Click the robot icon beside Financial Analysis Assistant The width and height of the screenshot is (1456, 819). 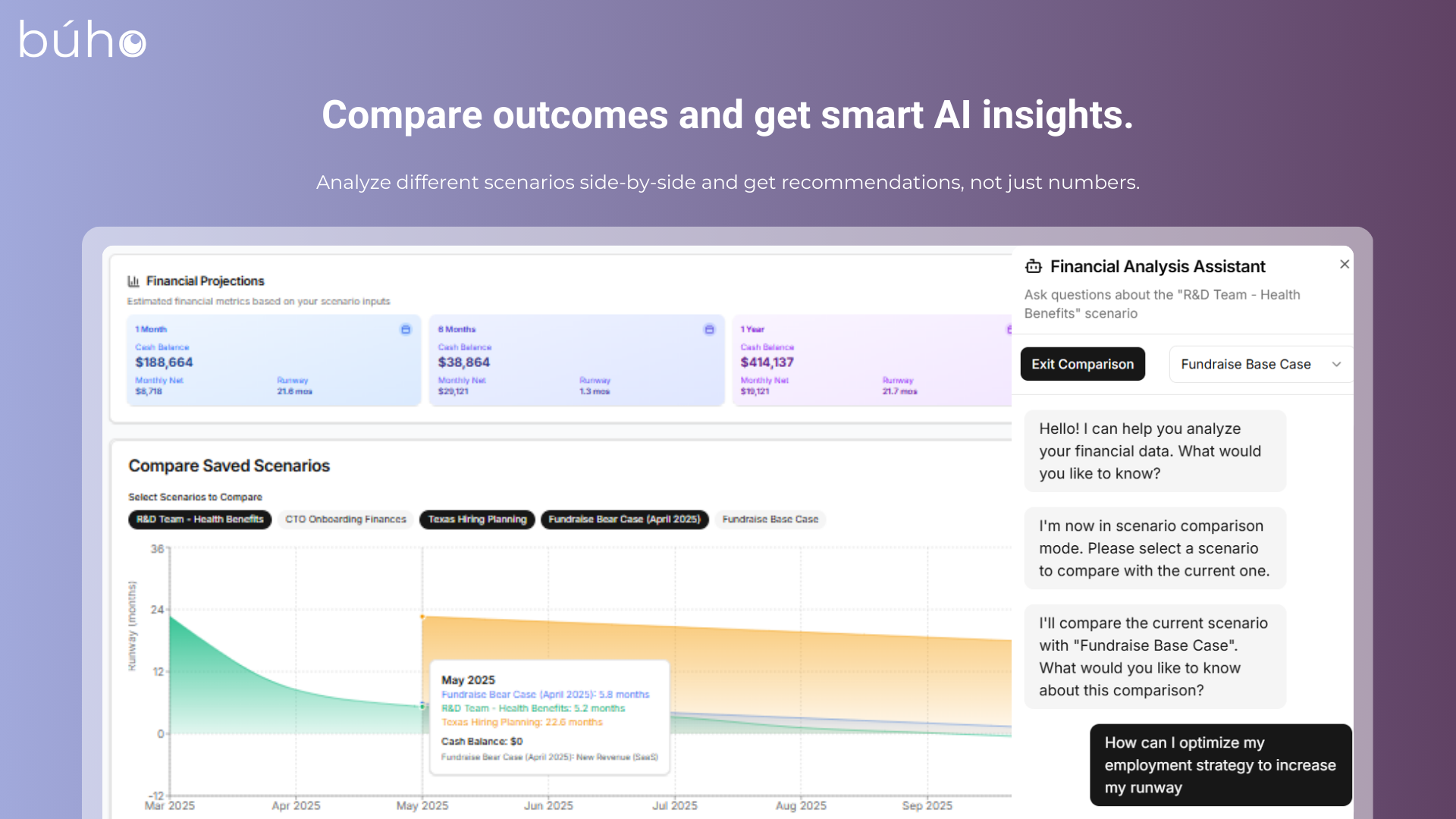(x=1033, y=266)
